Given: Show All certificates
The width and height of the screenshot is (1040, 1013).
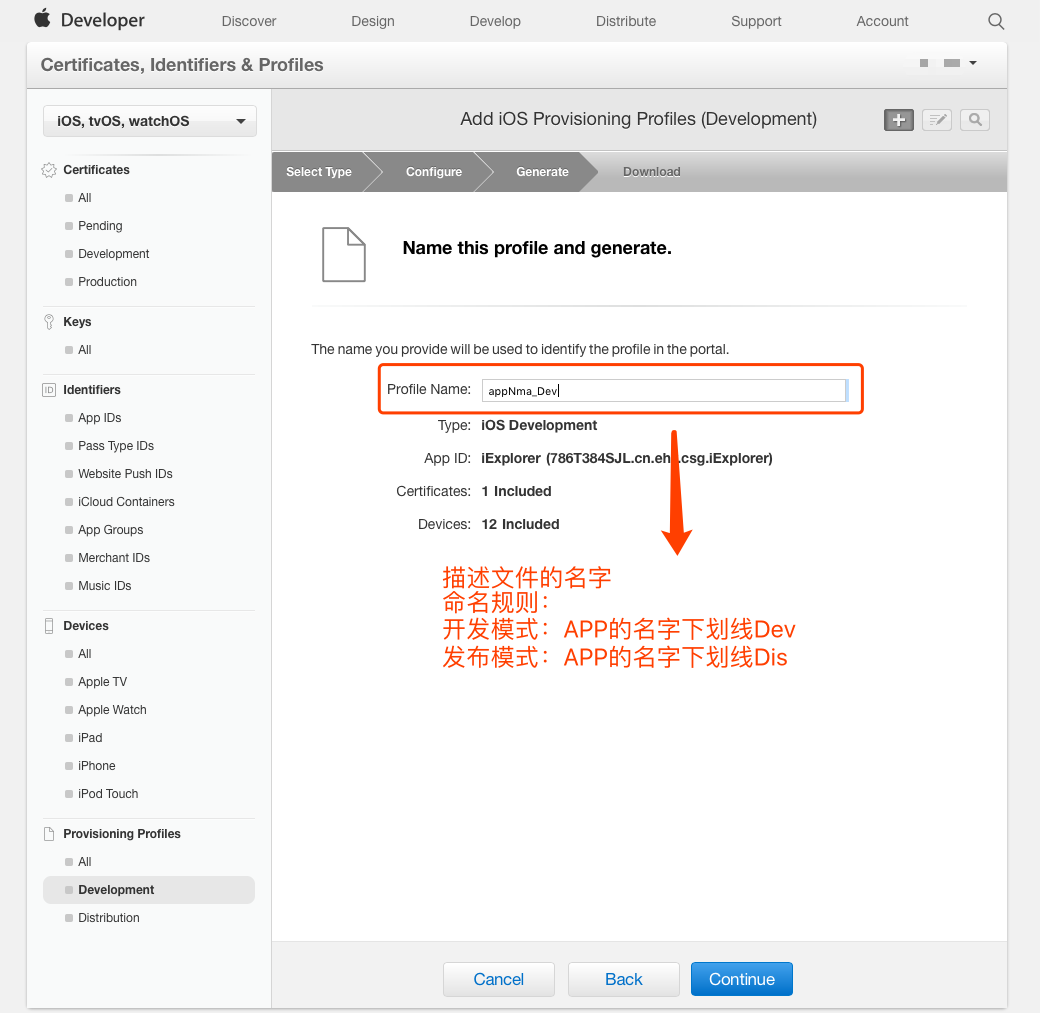Looking at the screenshot, I should point(85,198).
